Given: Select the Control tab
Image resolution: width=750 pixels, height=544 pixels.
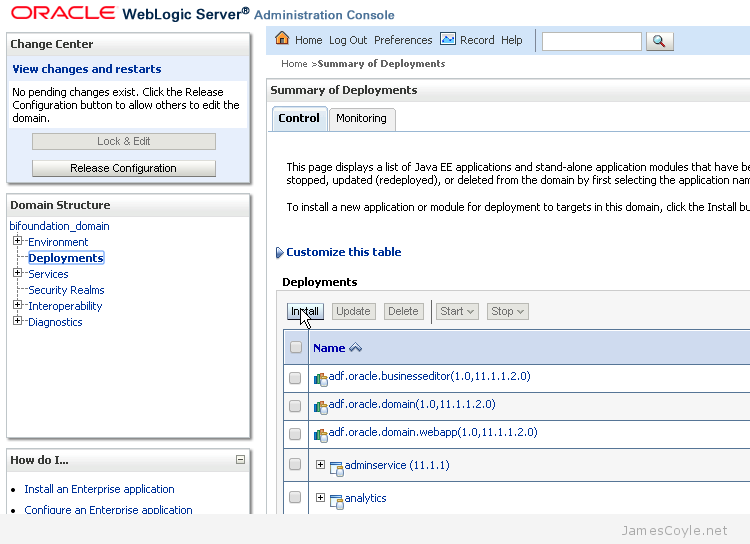Looking at the screenshot, I should click(299, 119).
